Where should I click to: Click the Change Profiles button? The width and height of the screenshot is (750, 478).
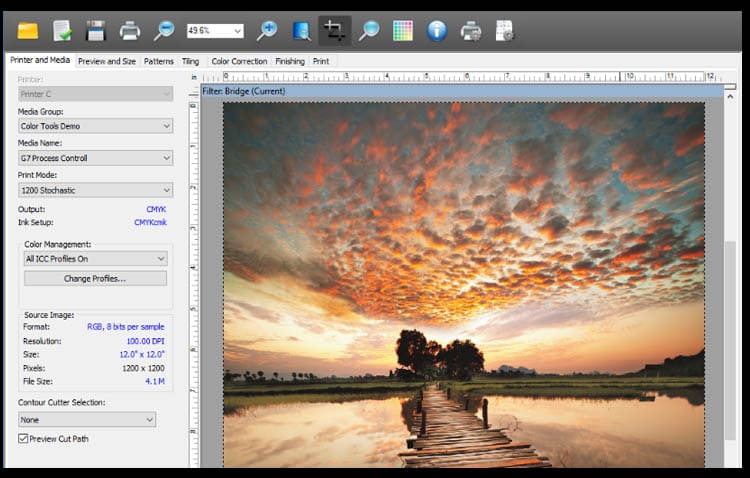(x=95, y=278)
